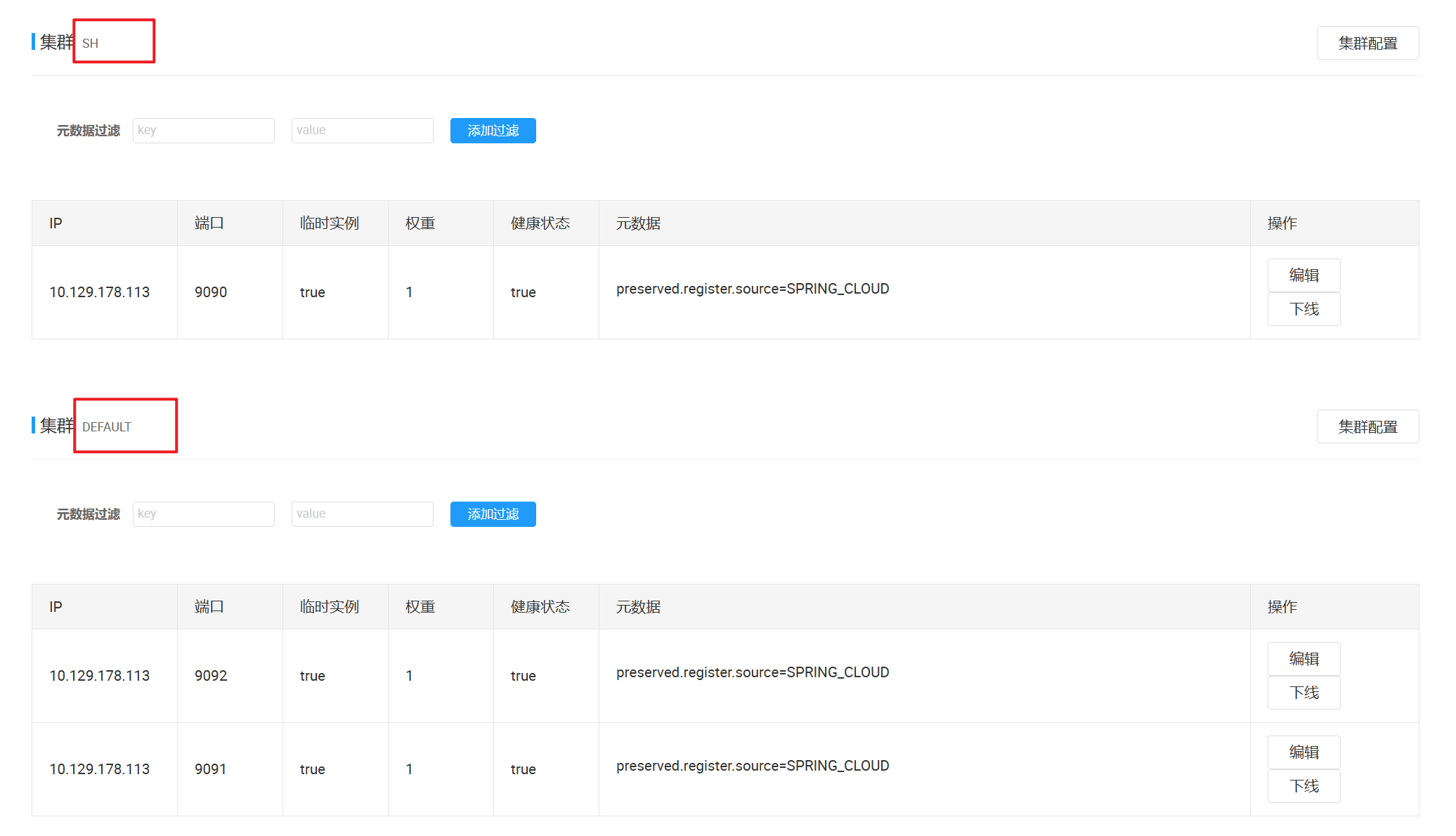Click the IP address of port 9090 row
The height and width of the screenshot is (836, 1456).
(x=99, y=292)
